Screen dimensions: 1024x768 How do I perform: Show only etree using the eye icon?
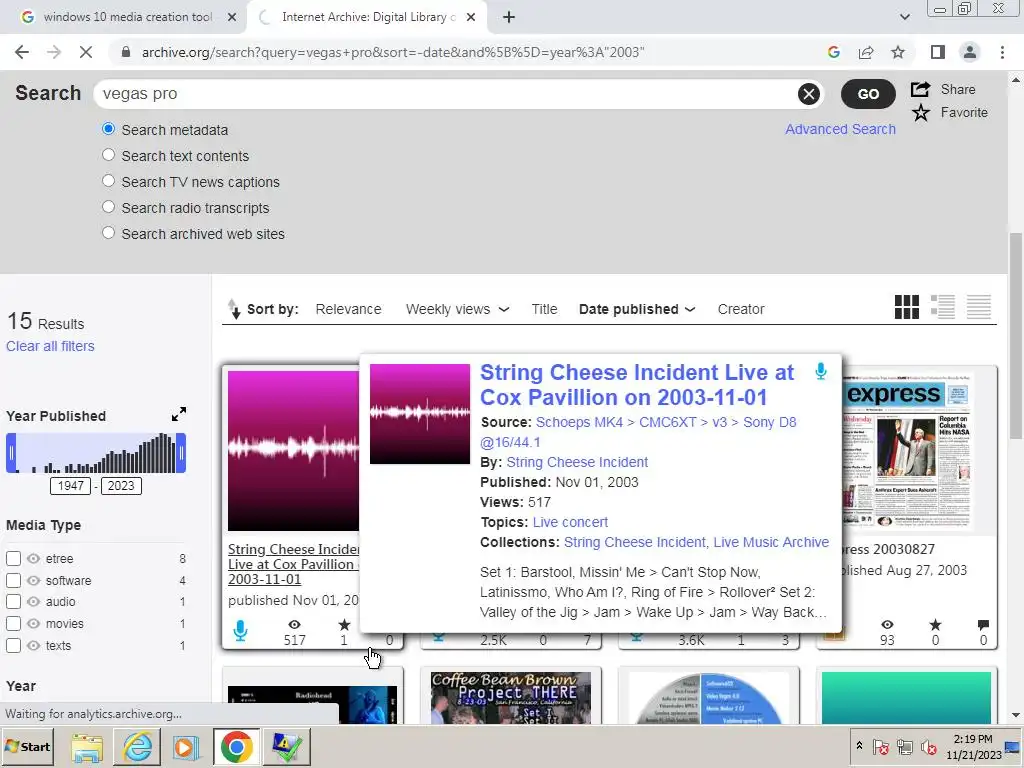33,559
